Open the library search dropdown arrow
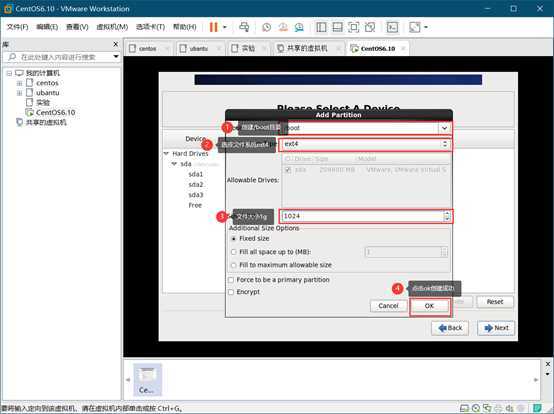Image resolution: width=554 pixels, height=414 pixels. (x=116, y=57)
